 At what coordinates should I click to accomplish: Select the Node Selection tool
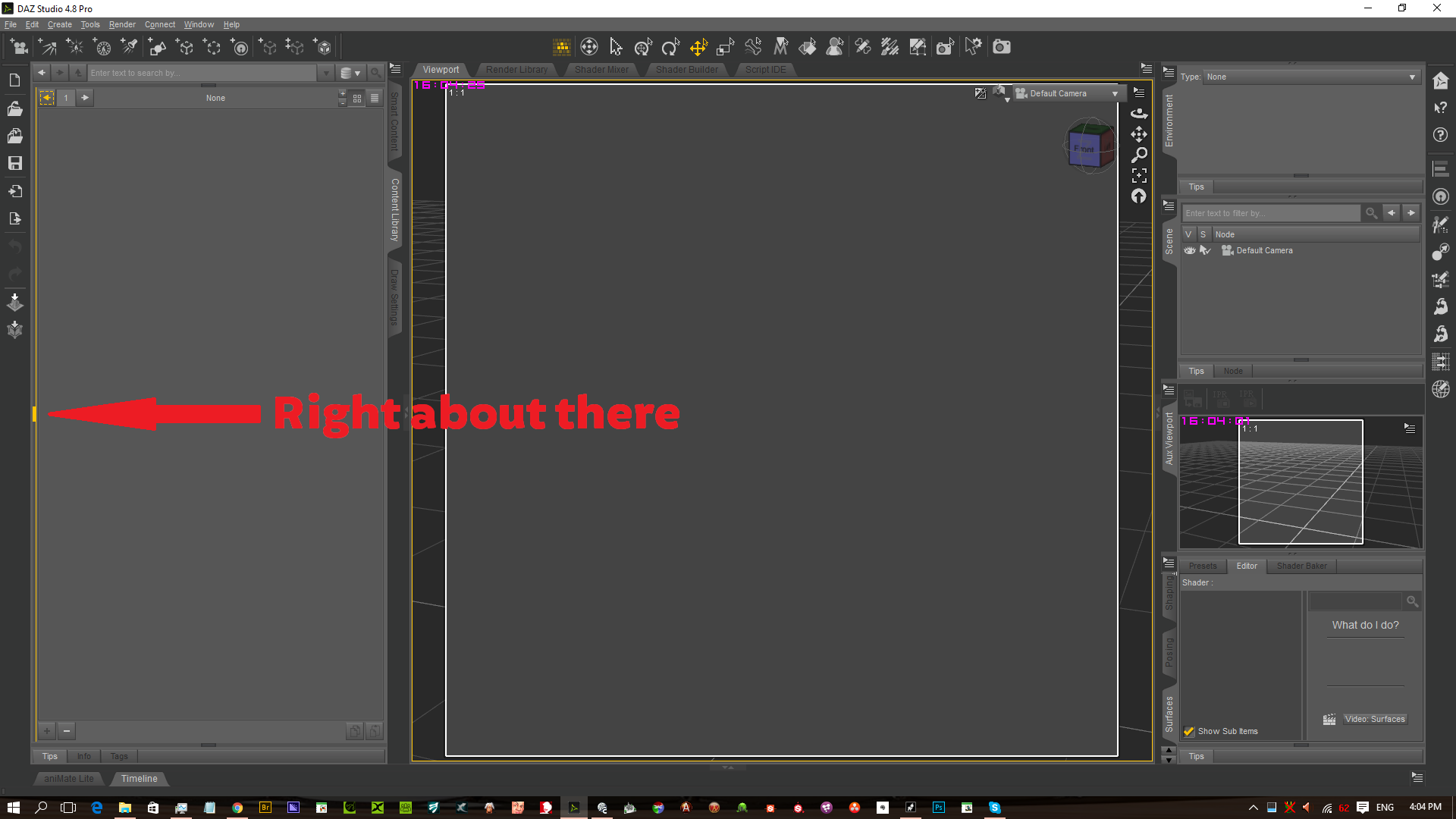(617, 47)
